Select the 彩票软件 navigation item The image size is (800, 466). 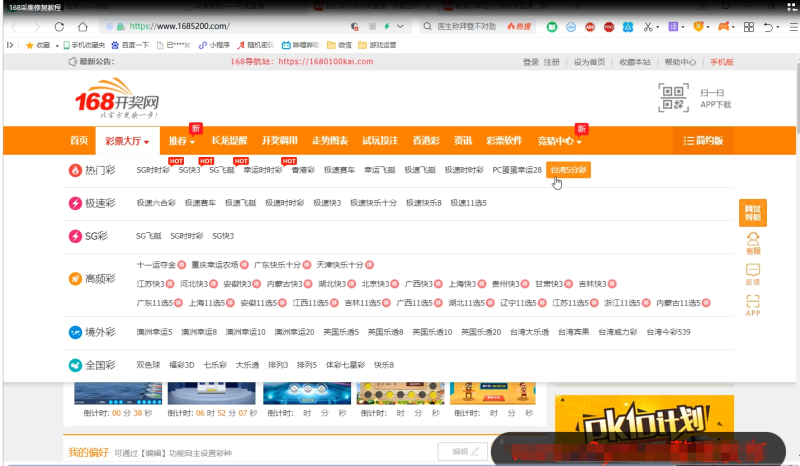504,141
